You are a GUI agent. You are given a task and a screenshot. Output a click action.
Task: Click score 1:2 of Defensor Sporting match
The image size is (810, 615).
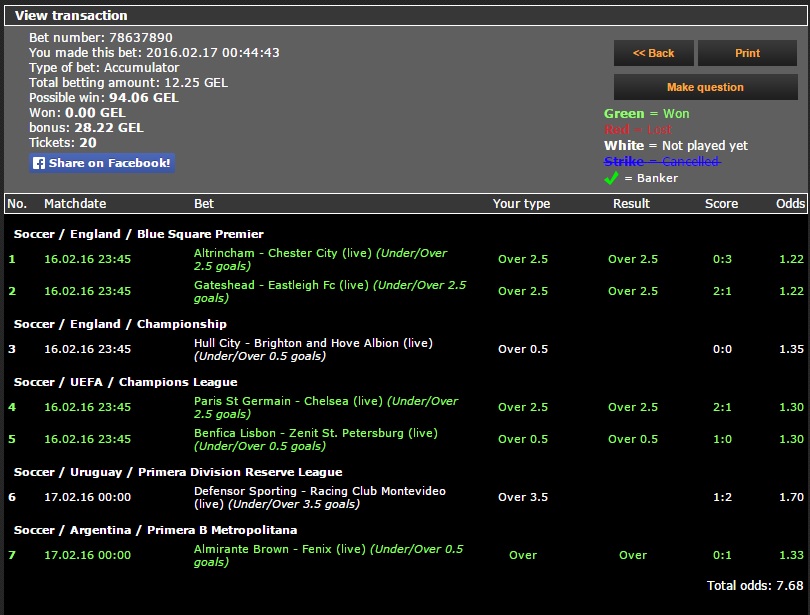pos(722,497)
